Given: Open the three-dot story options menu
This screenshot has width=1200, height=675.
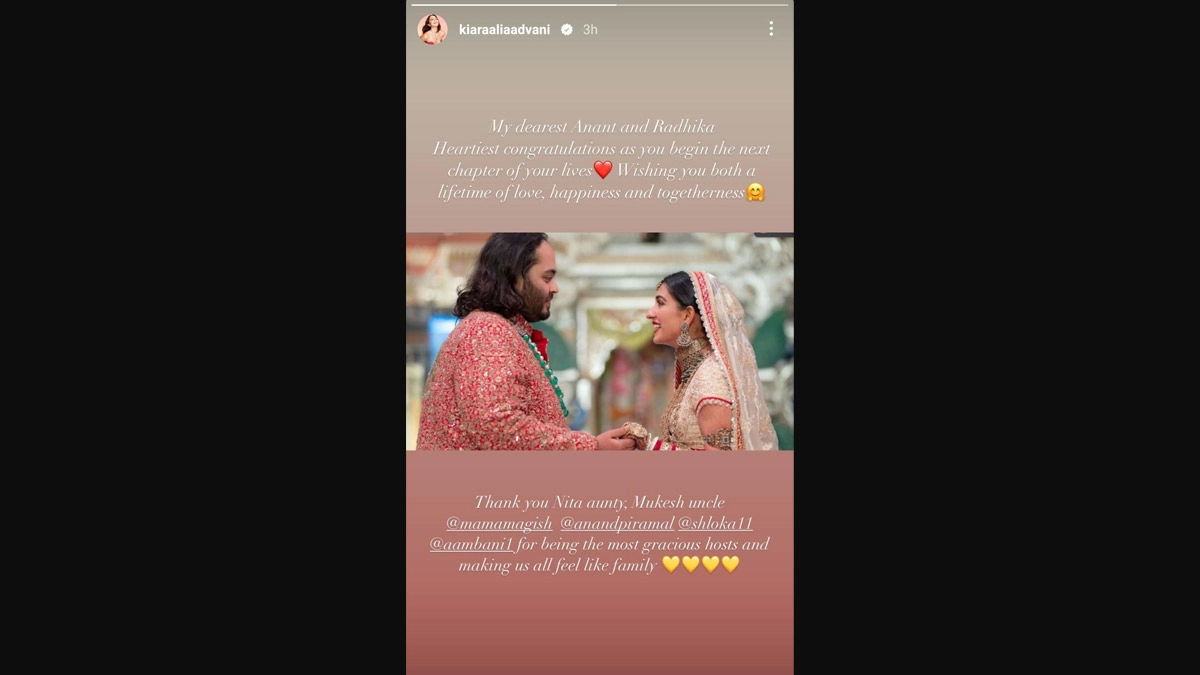Looking at the screenshot, I should 771,29.
